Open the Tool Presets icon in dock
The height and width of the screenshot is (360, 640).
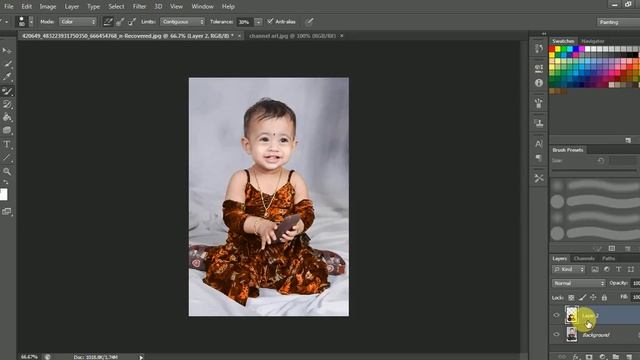point(539,178)
